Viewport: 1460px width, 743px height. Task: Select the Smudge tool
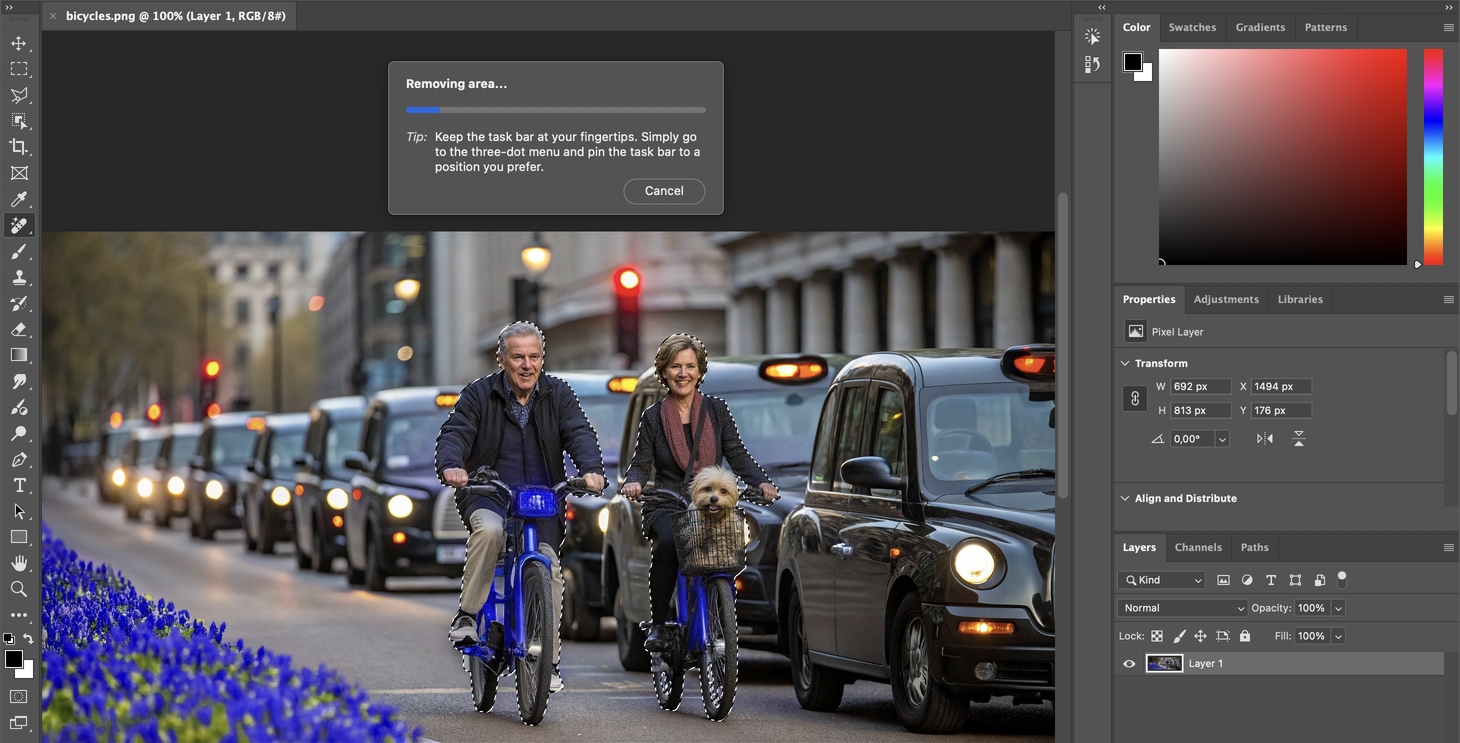coord(19,382)
